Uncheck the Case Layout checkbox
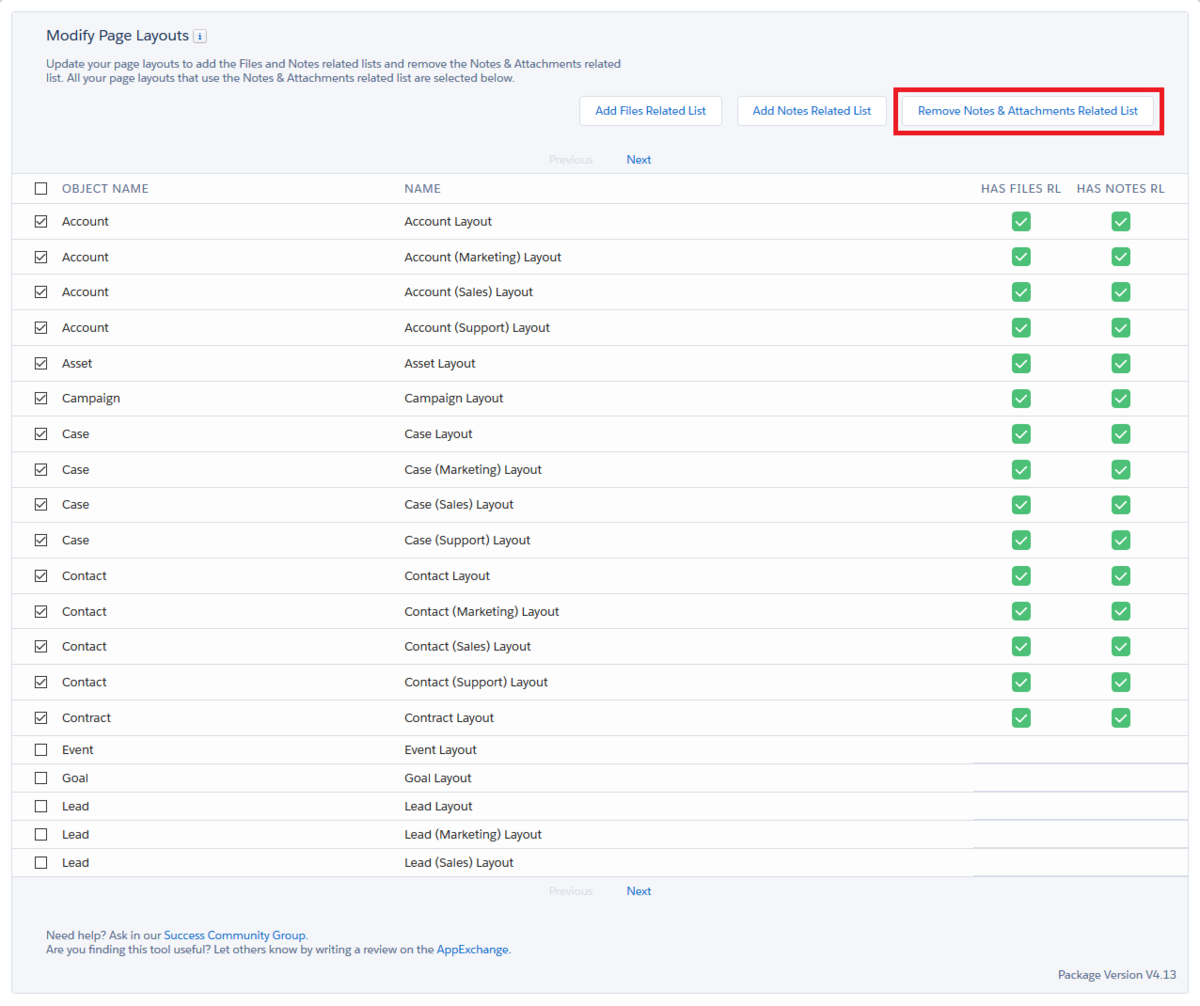The height and width of the screenshot is (1006, 1200). point(41,434)
